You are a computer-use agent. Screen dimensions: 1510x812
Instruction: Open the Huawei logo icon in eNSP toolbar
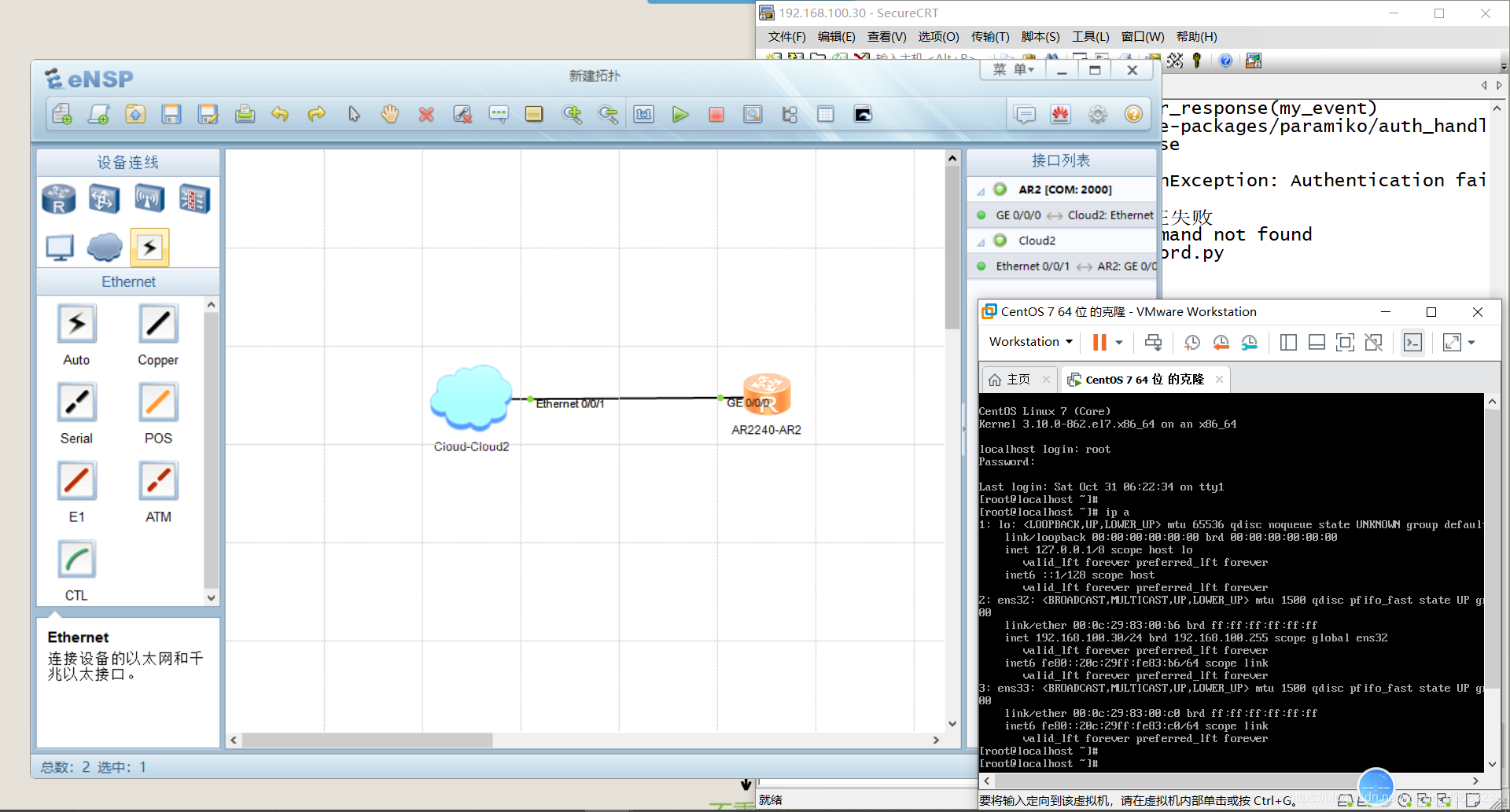pyautogui.click(x=1061, y=115)
